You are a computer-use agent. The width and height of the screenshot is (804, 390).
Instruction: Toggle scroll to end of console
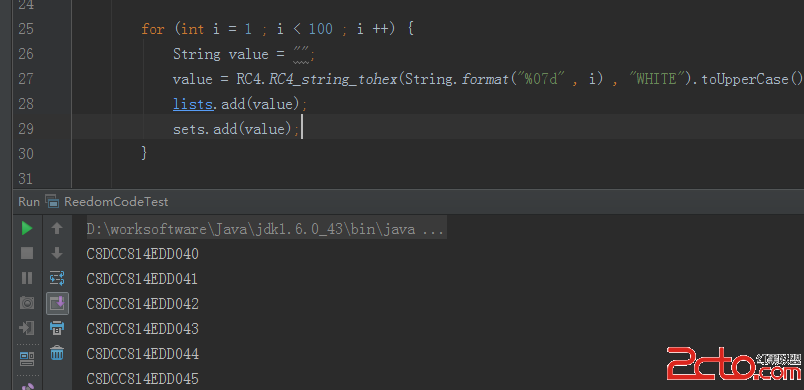[57, 303]
